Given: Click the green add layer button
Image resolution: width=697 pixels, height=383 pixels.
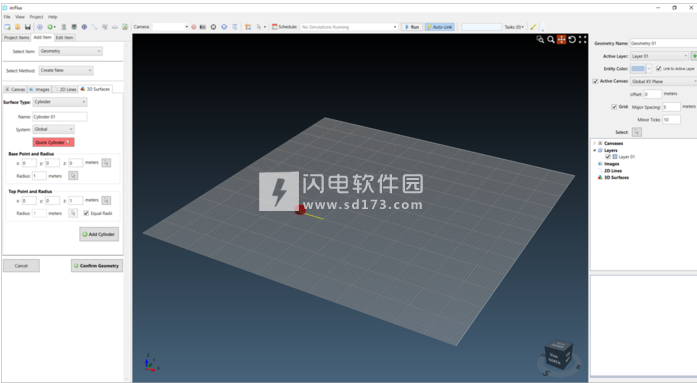Looking at the screenshot, I should pos(694,56).
